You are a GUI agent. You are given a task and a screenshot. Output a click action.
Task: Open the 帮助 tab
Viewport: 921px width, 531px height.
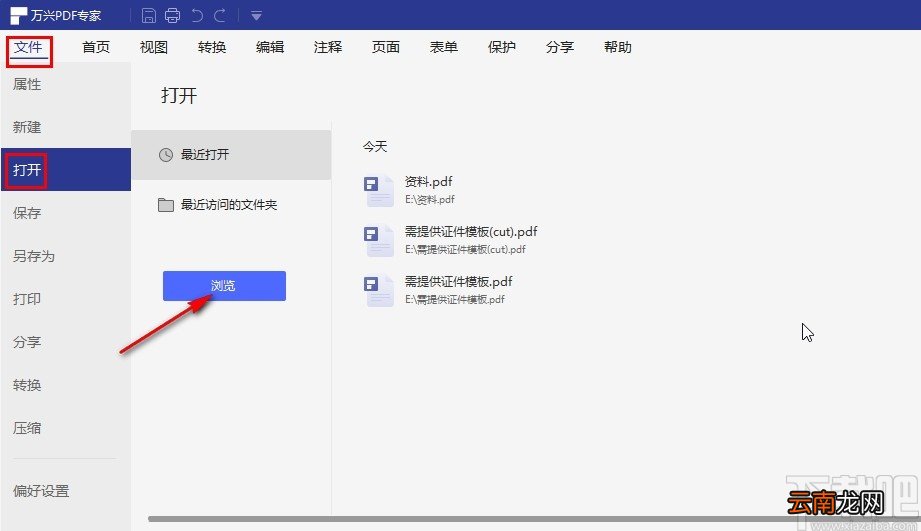tap(618, 47)
